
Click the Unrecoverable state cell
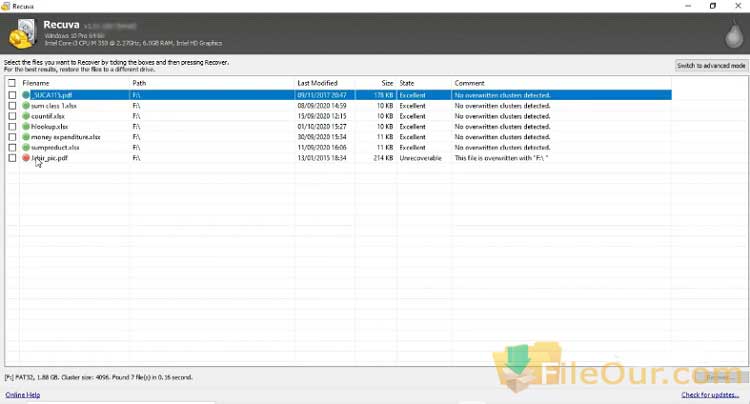point(420,158)
